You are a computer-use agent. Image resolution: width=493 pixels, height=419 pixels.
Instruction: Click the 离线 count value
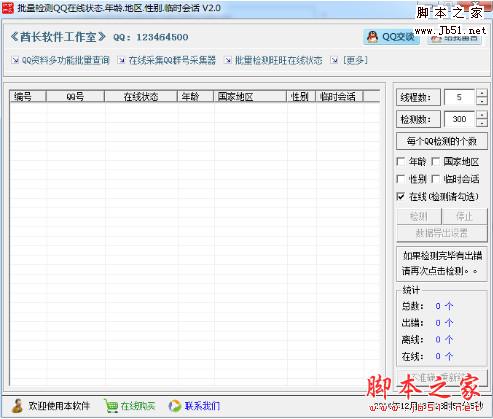coord(444,339)
